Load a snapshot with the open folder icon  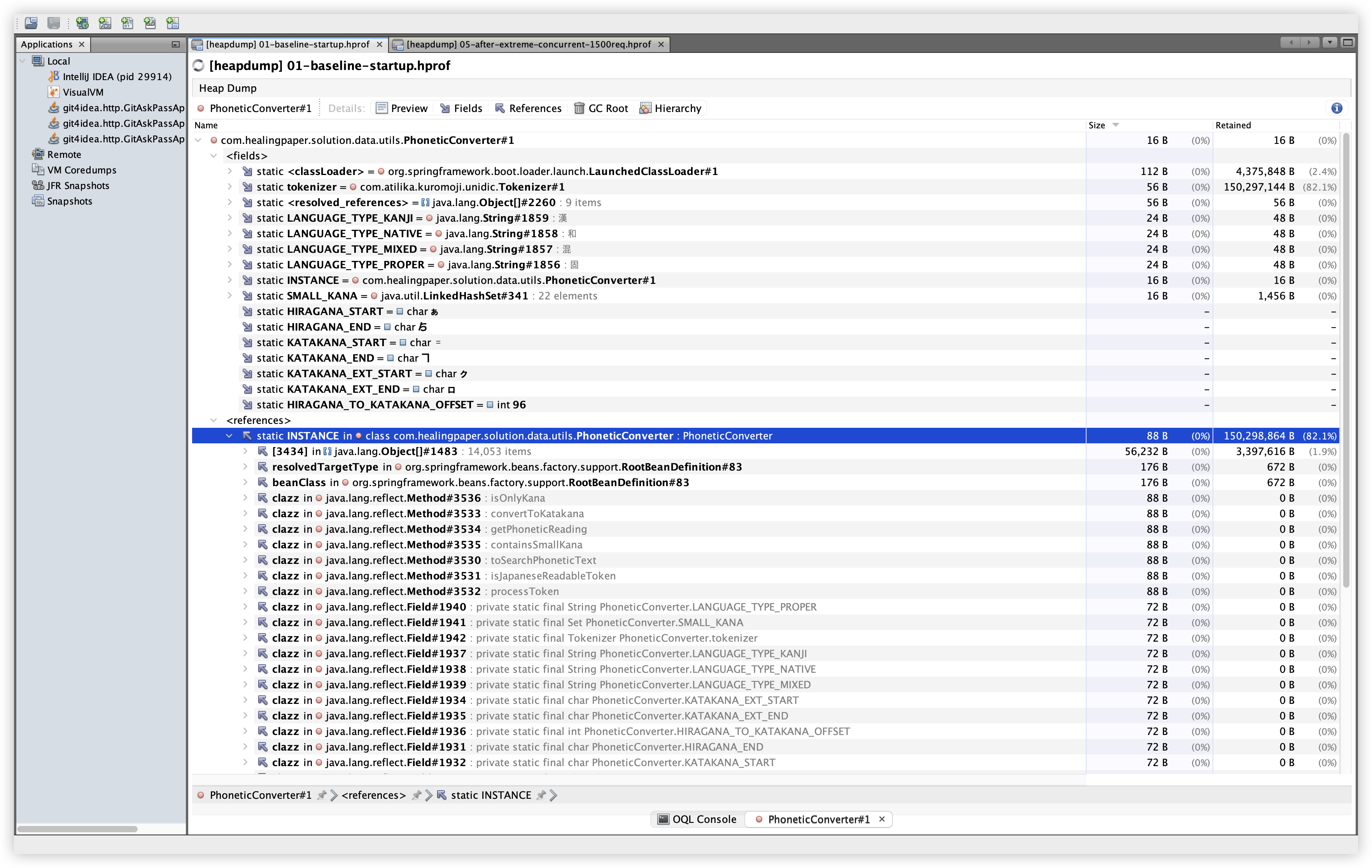point(31,23)
